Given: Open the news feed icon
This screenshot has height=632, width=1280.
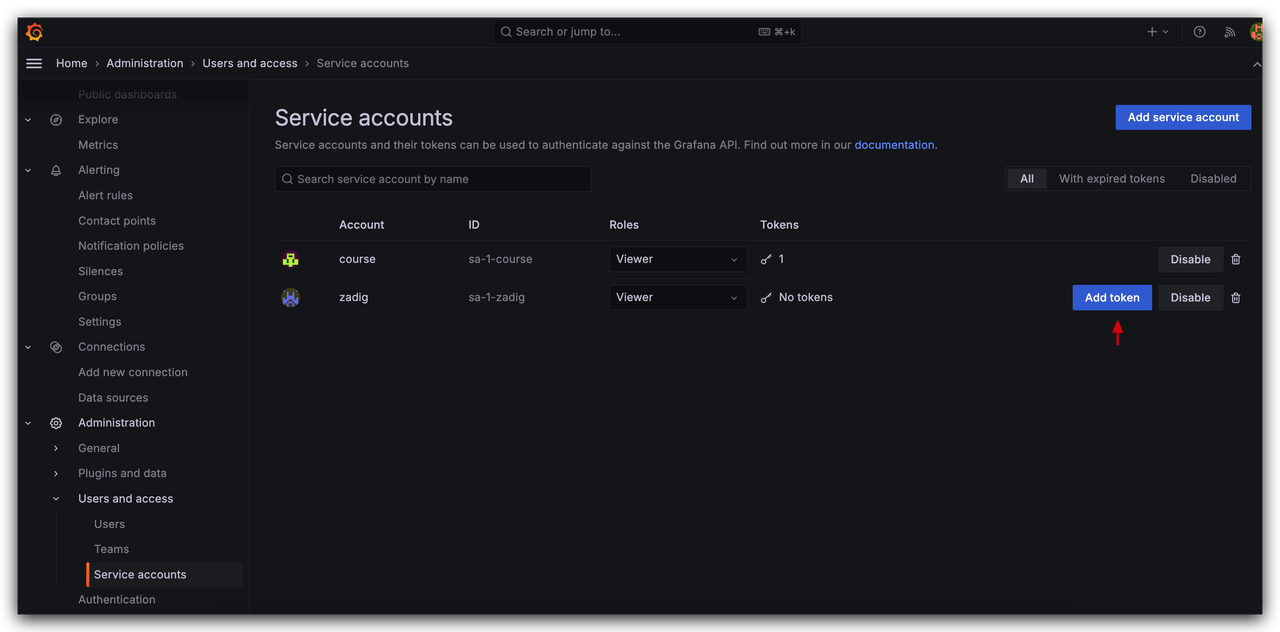Looking at the screenshot, I should tap(1229, 32).
